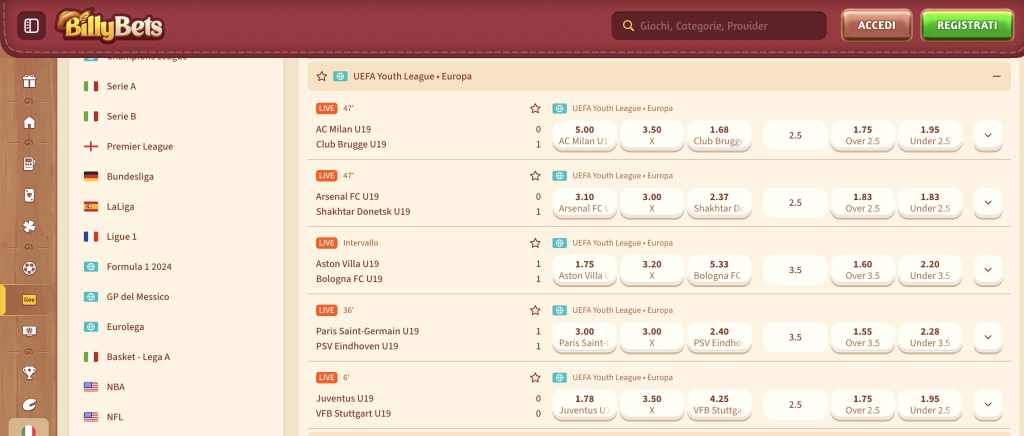Viewport: 1024px width, 436px height.
Task: Bet 1.75 on Aston Villa U19 win
Action: pos(584,270)
